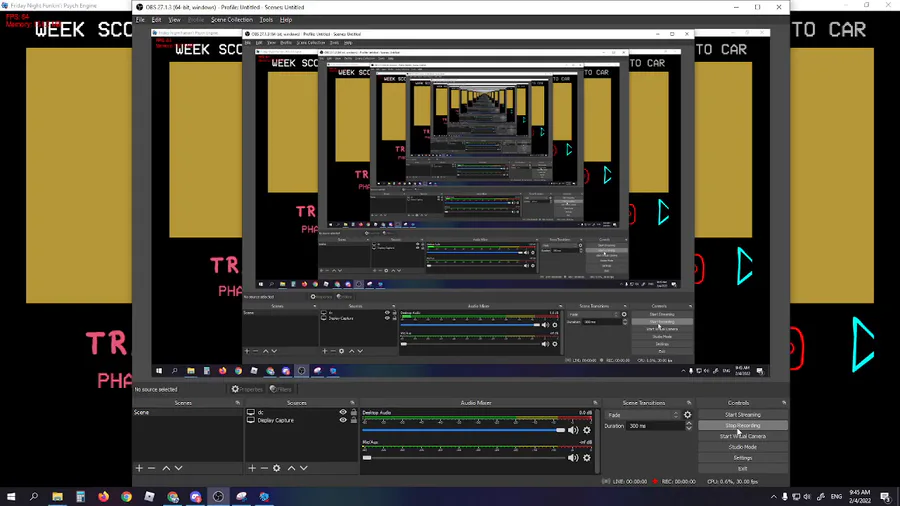
Task: Pop out the Controls dock
Action: click(784, 403)
